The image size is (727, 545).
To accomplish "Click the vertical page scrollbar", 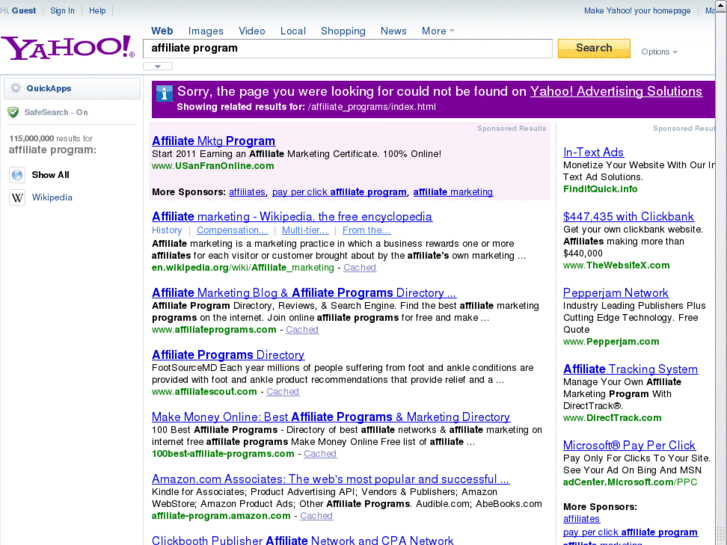I will pos(721,272).
